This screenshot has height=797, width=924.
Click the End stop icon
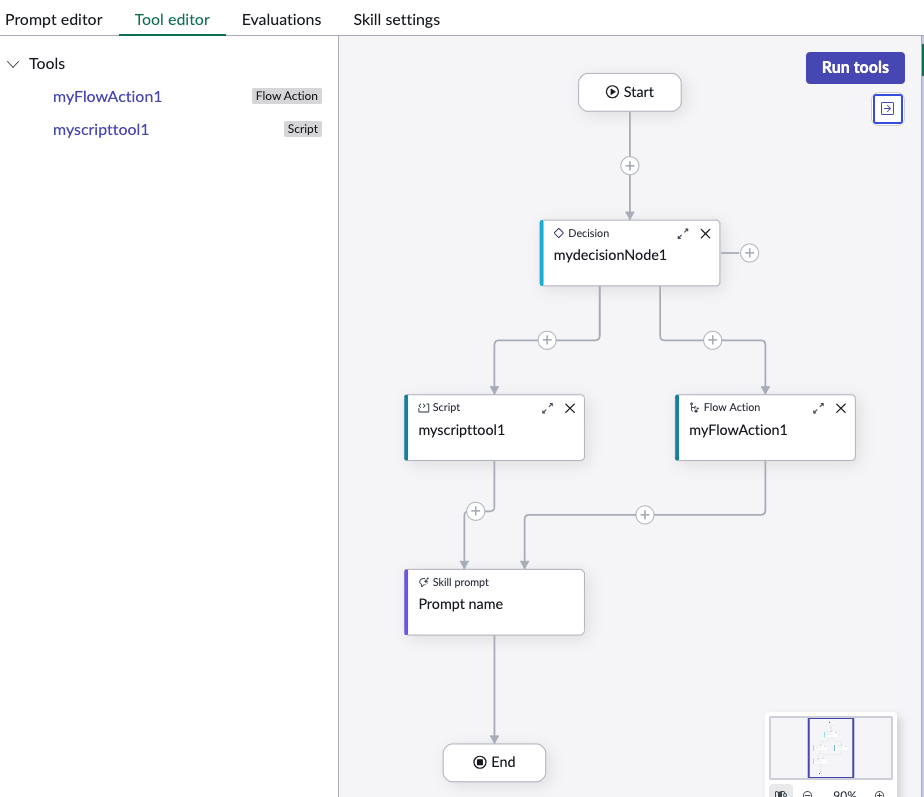480,763
